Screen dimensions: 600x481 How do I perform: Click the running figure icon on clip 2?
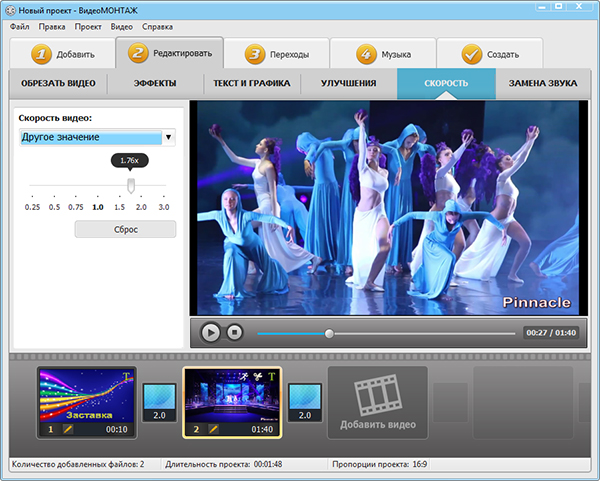(x=243, y=377)
